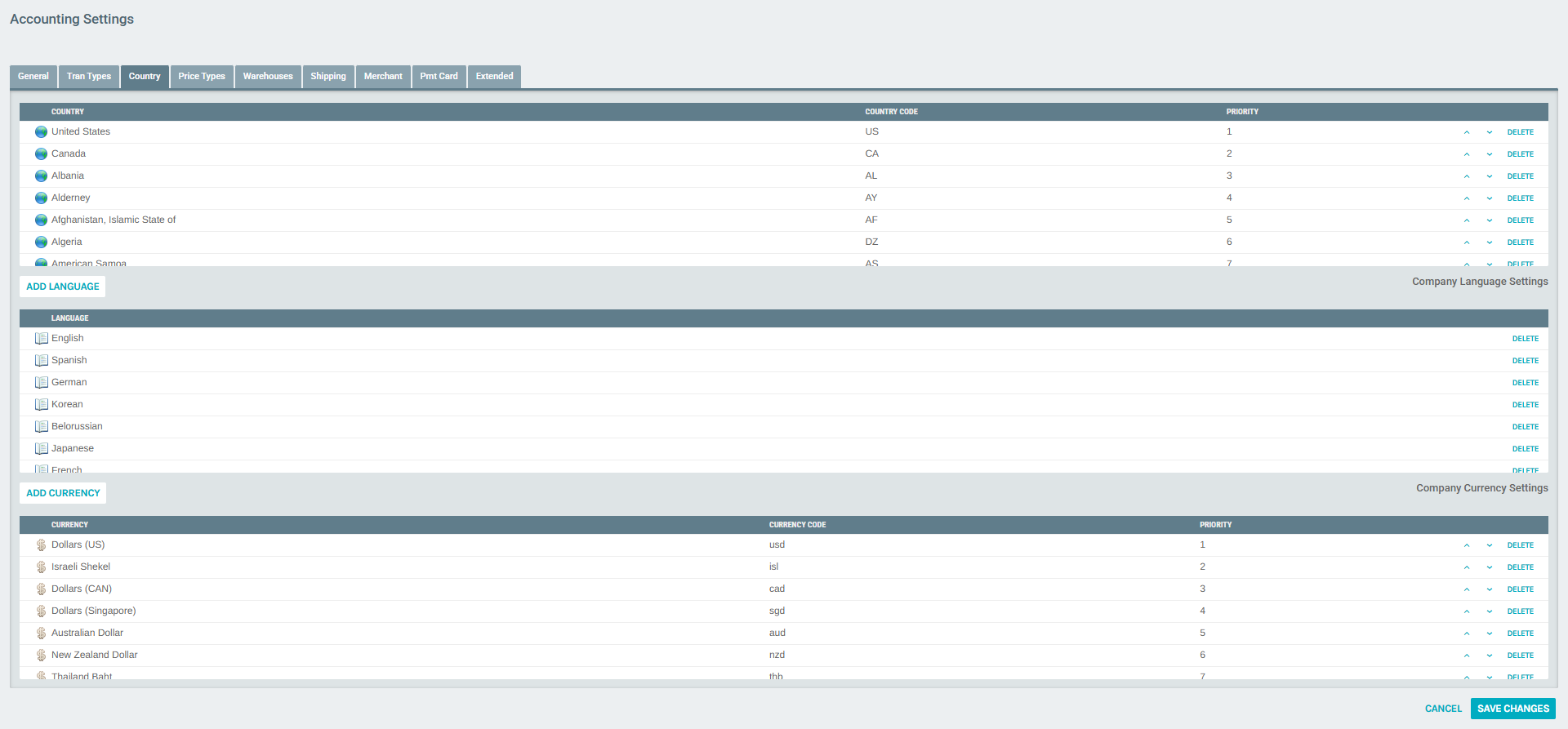The height and width of the screenshot is (729, 1568).
Task: Click the currency icon beside Australian Dollar
Action: (41, 633)
